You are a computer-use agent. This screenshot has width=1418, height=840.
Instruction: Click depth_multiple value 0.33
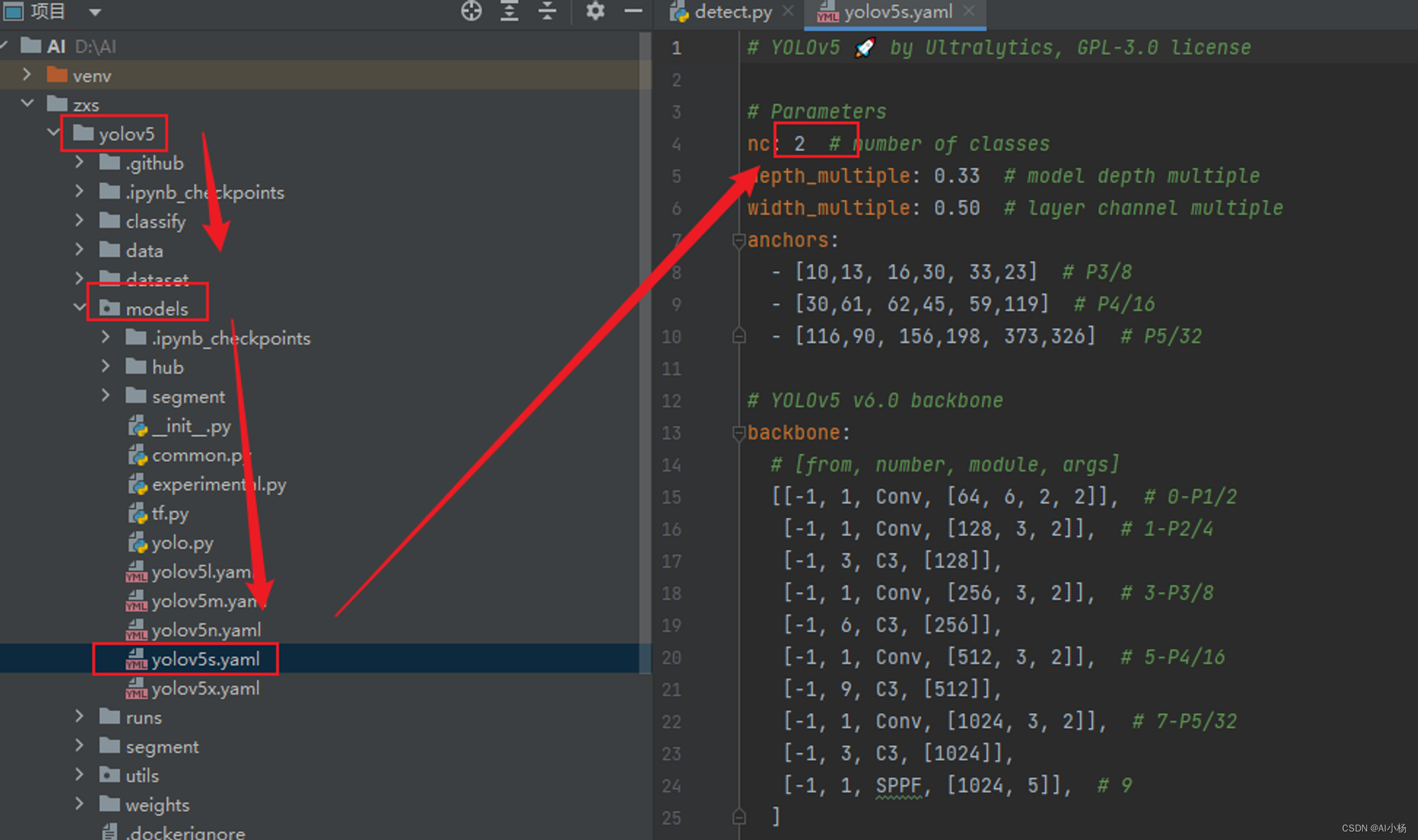956,176
